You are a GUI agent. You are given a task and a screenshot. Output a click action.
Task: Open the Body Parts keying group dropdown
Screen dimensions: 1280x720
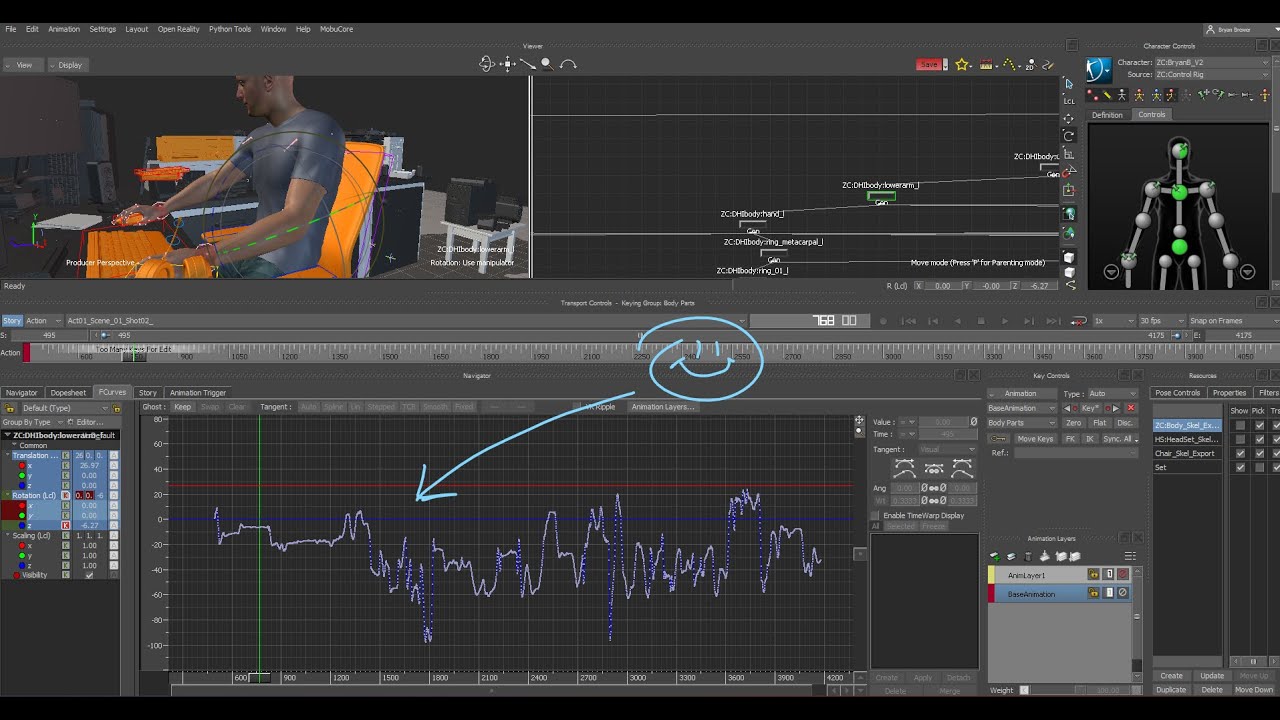(x=1022, y=423)
